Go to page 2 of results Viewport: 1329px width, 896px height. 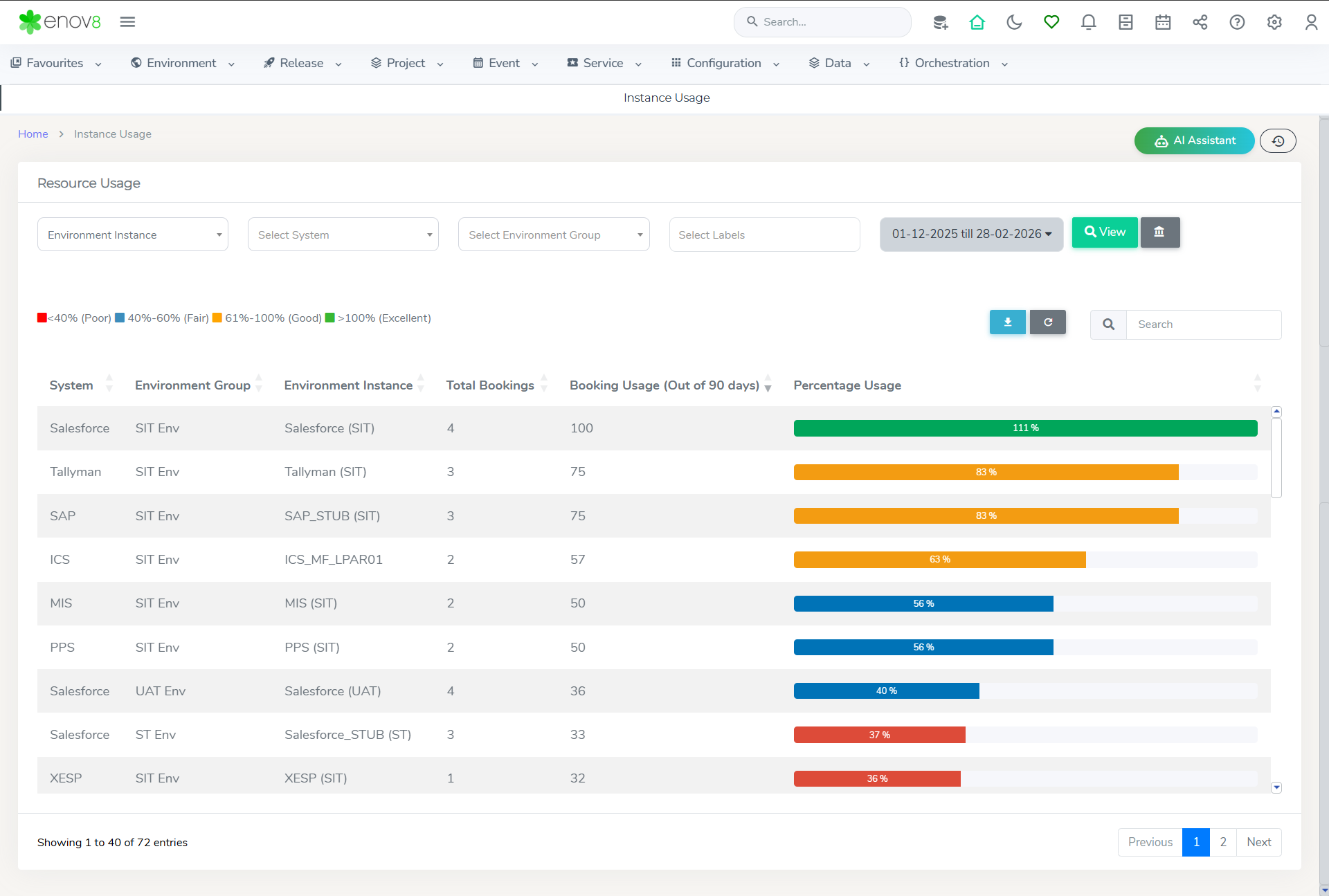[1223, 842]
